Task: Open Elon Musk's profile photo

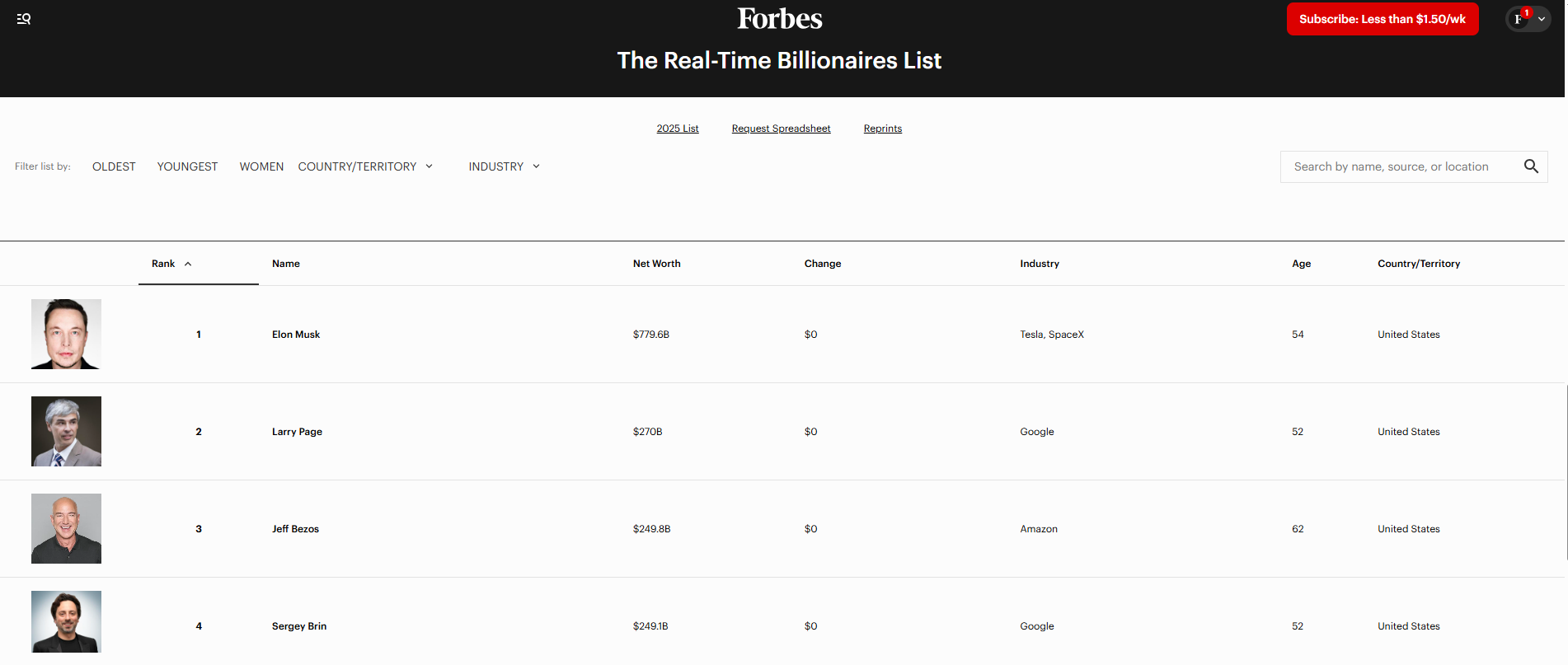Action: tap(66, 334)
